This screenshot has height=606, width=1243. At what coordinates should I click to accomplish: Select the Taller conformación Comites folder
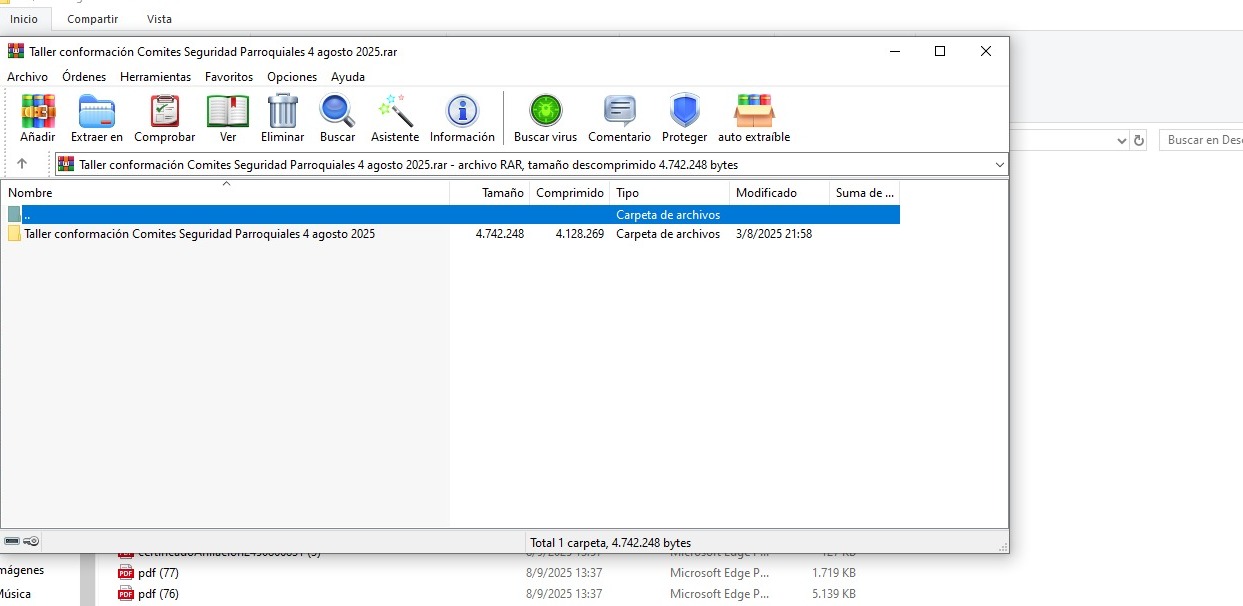[199, 234]
